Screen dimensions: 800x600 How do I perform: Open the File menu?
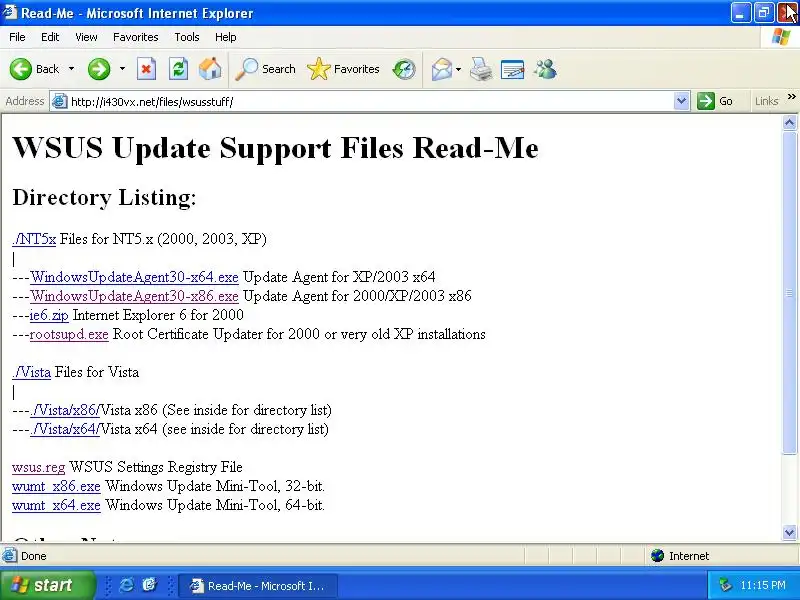pyautogui.click(x=17, y=37)
